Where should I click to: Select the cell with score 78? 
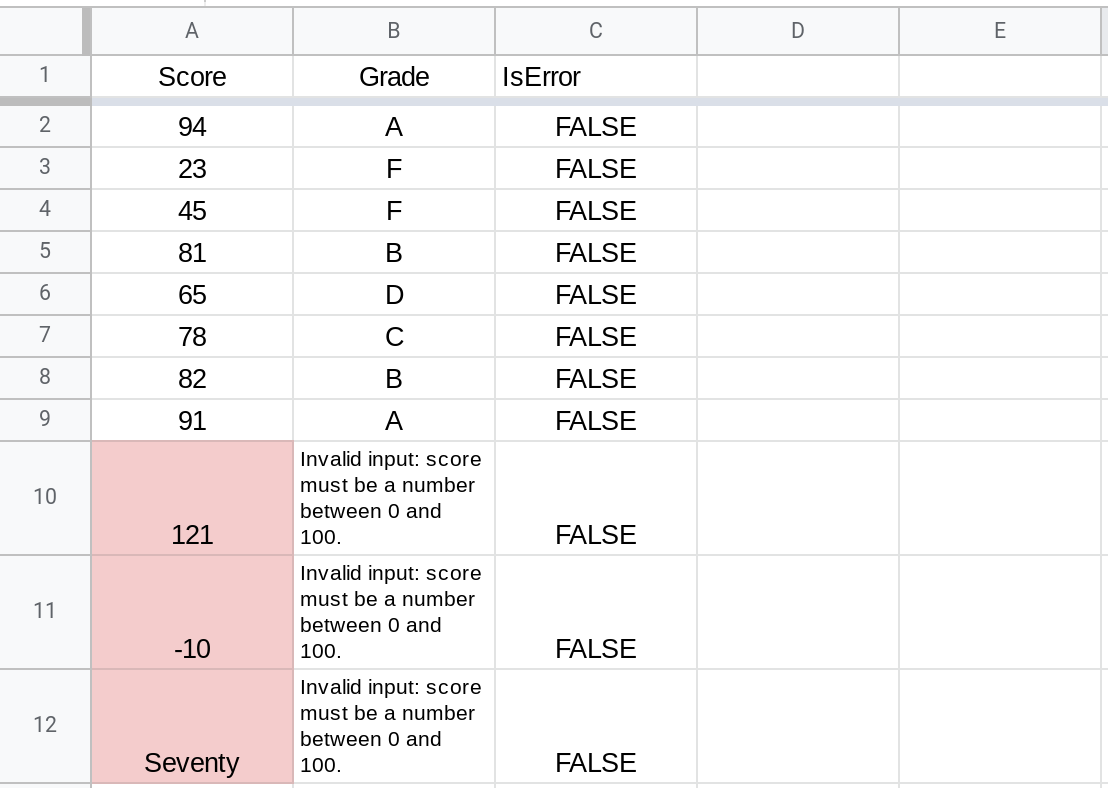(192, 336)
